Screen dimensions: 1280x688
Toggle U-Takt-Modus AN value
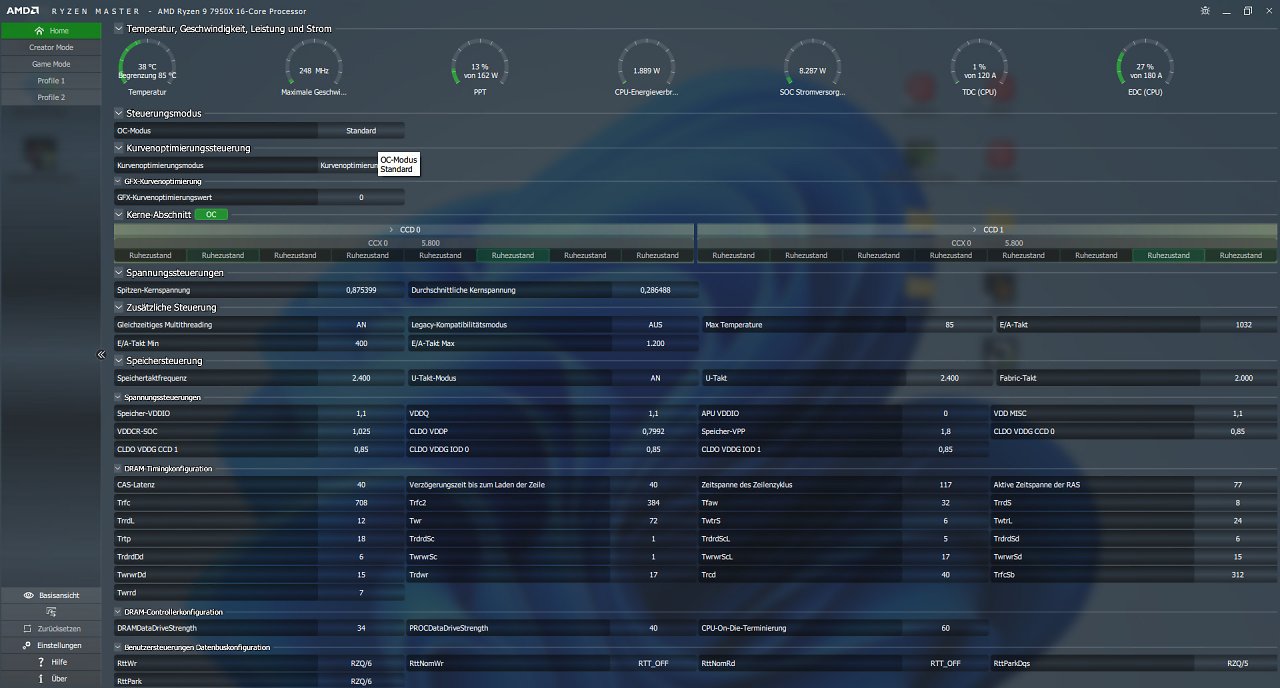[655, 379]
